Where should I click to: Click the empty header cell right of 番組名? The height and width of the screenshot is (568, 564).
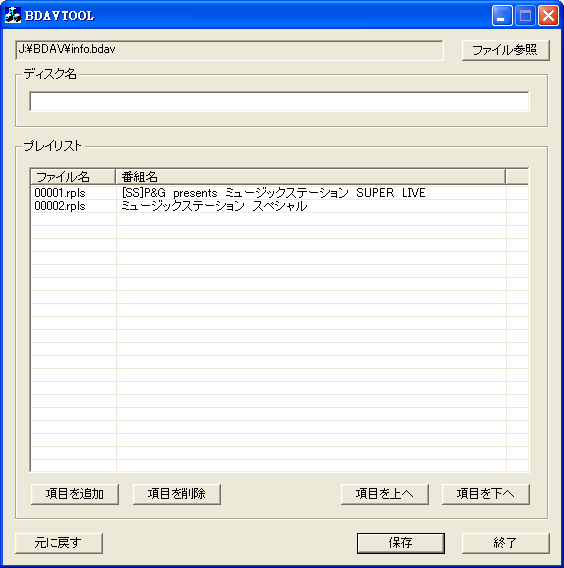517,177
